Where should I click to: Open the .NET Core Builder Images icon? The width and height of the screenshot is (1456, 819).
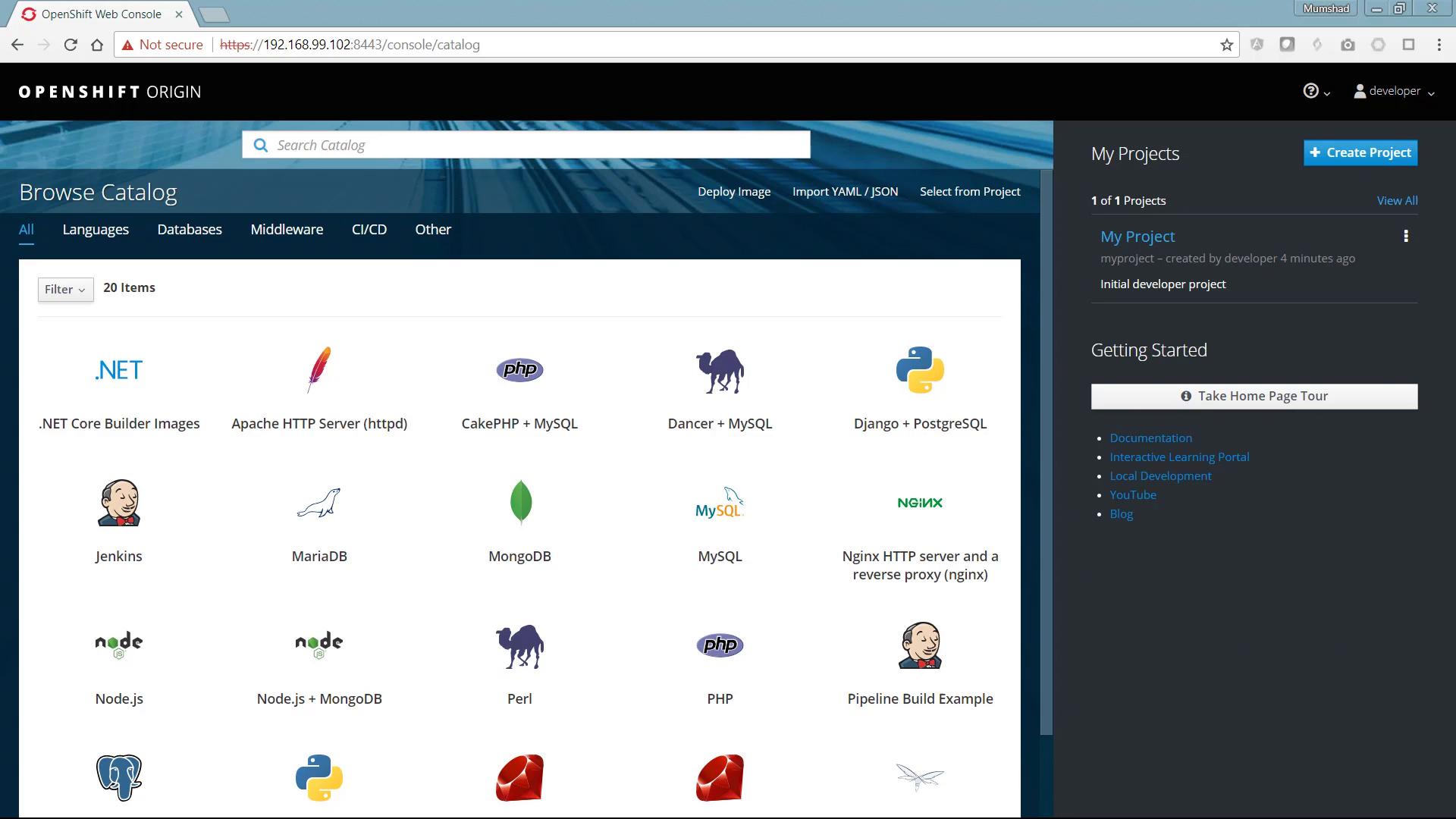coord(119,370)
